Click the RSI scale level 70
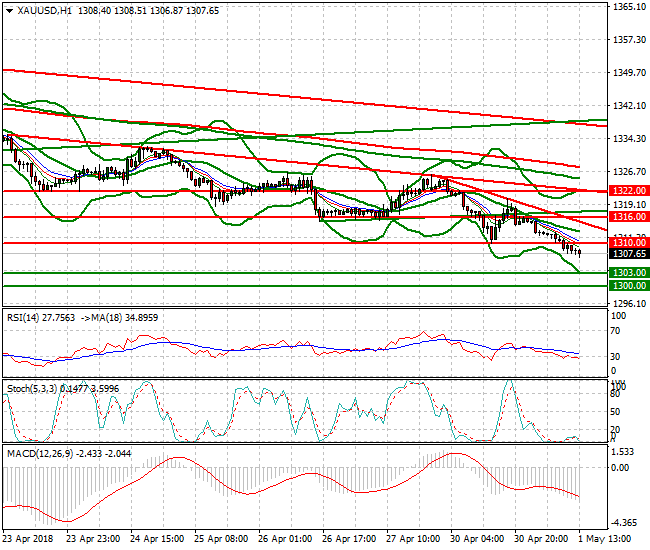The image size is (650, 550). (x=616, y=331)
